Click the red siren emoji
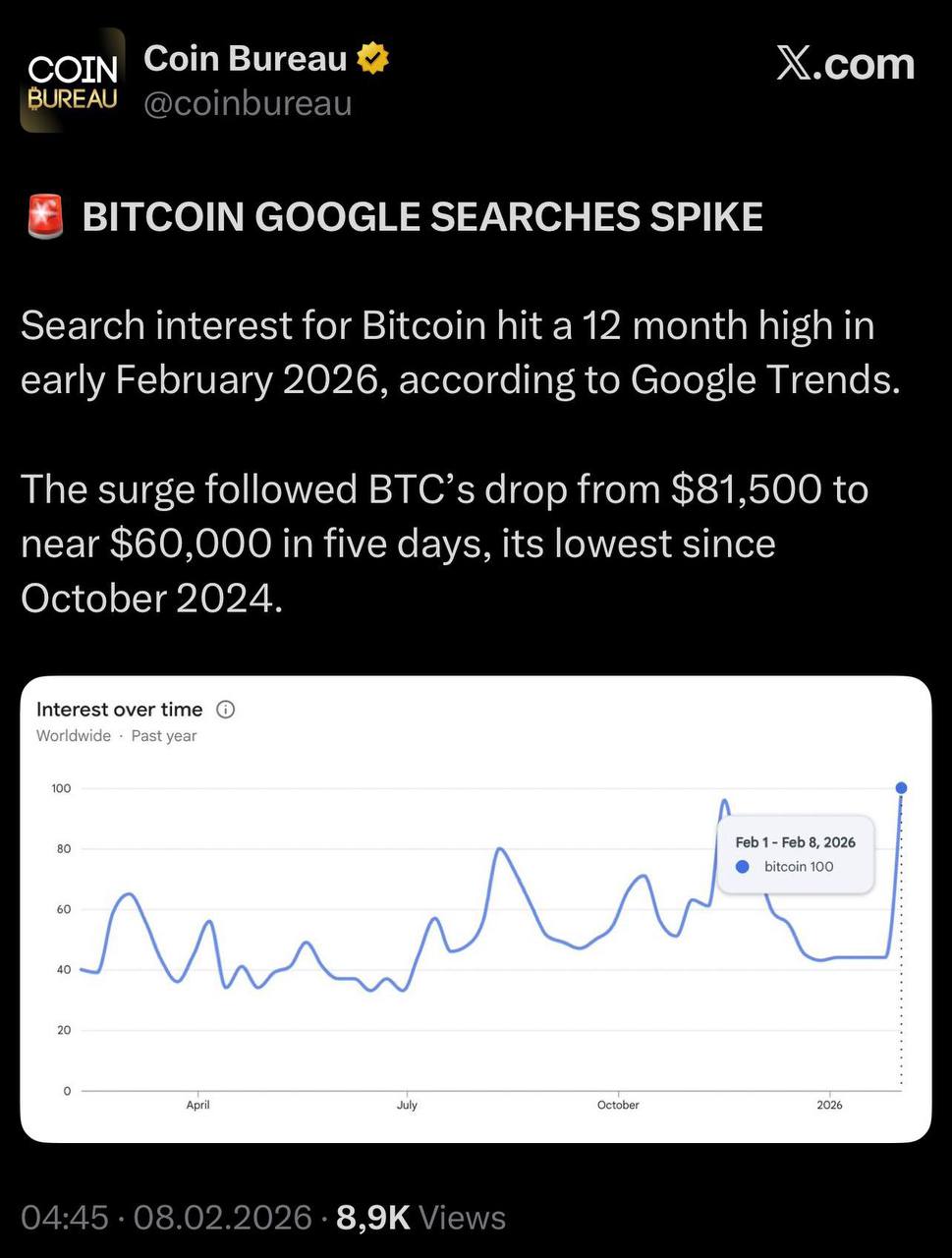Image resolution: width=952 pixels, height=1258 pixels. [x=43, y=217]
